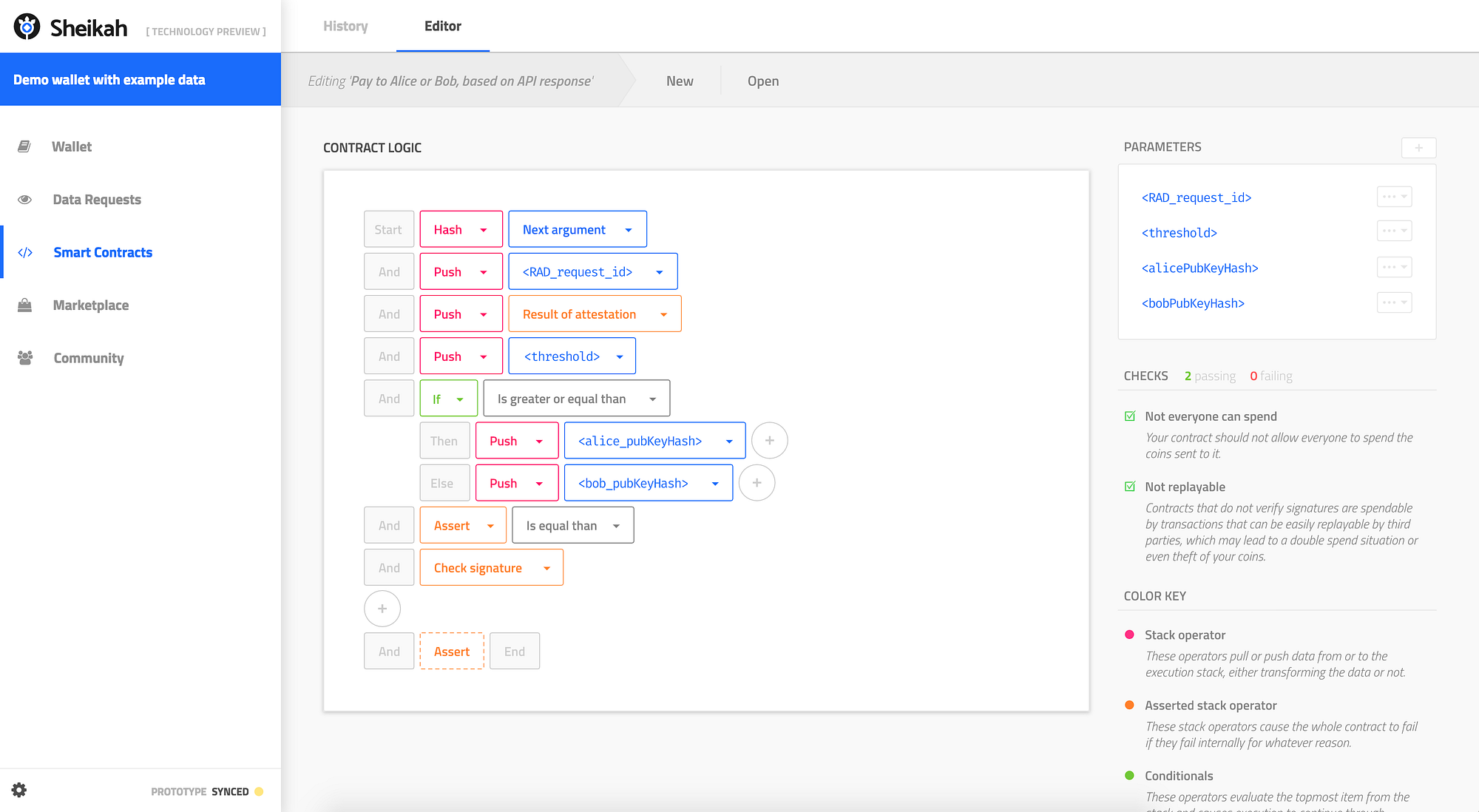
Task: Click the New contract button
Action: pyautogui.click(x=679, y=81)
